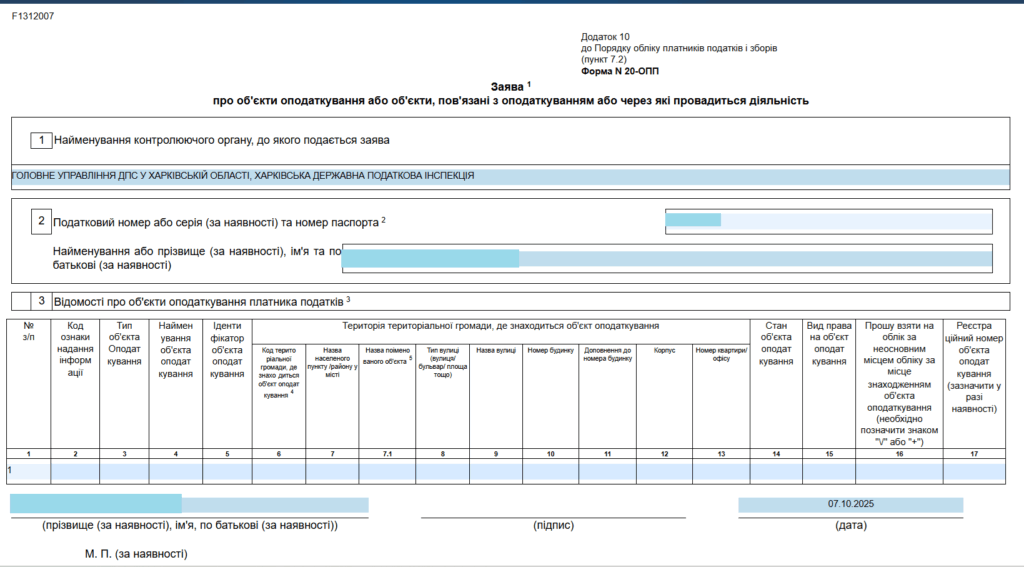Open row 1 'Стан об'єкта оподаткування' cell

click(x=777, y=470)
